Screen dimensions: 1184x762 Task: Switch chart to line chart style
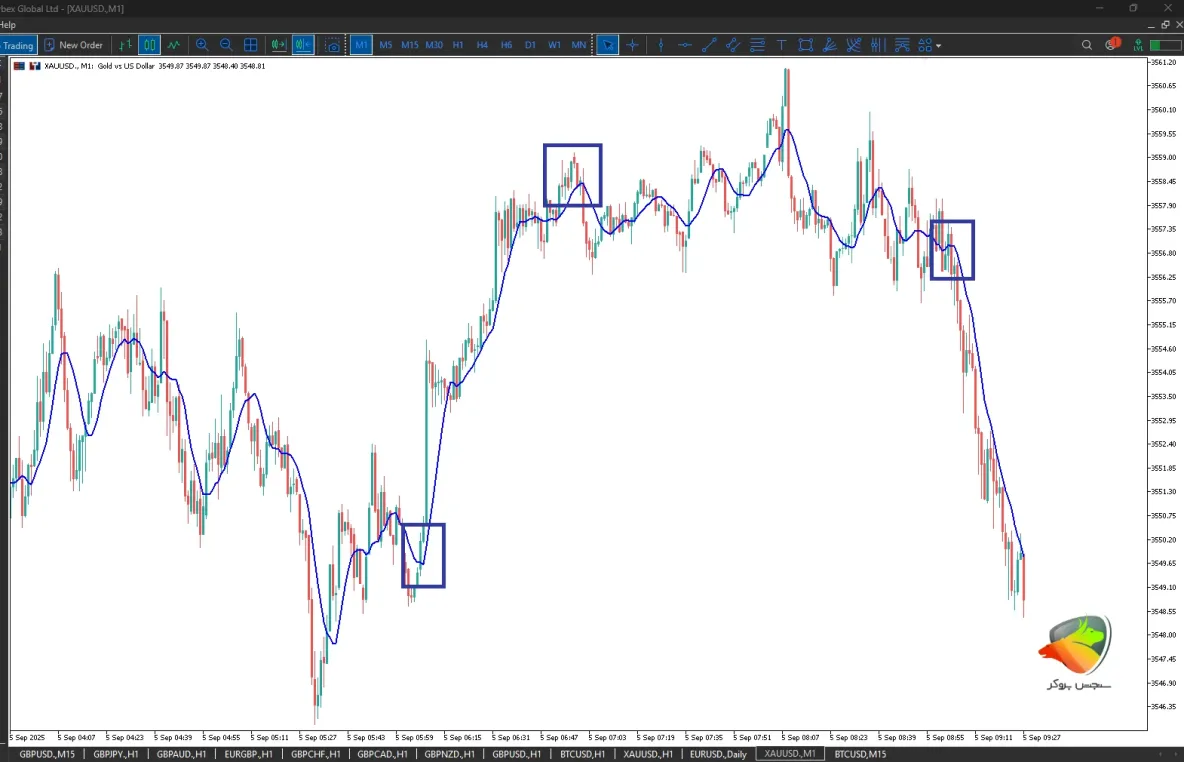(x=174, y=45)
